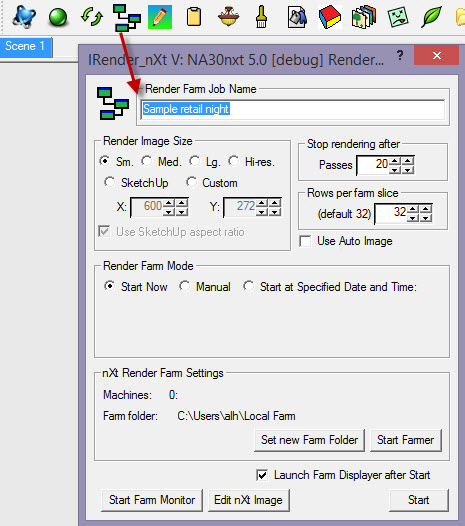Click the blue crystal render toolbar icon
The image size is (465, 526).
click(24, 16)
